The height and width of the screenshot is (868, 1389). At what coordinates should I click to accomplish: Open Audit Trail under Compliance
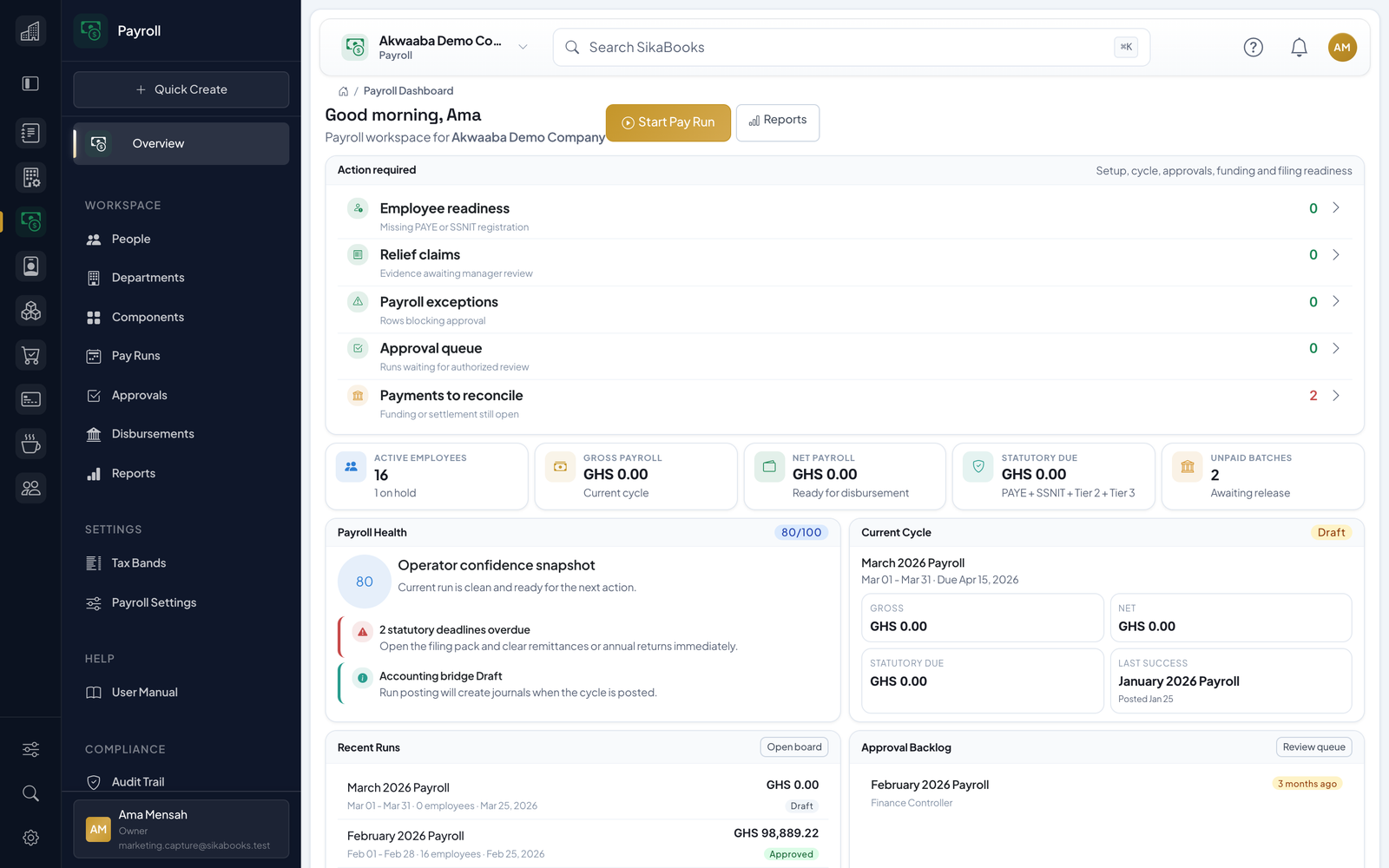tap(181, 782)
